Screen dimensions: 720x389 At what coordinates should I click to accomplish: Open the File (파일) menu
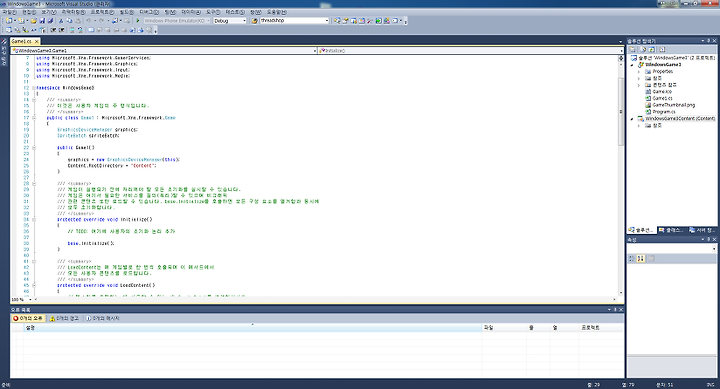9,12
